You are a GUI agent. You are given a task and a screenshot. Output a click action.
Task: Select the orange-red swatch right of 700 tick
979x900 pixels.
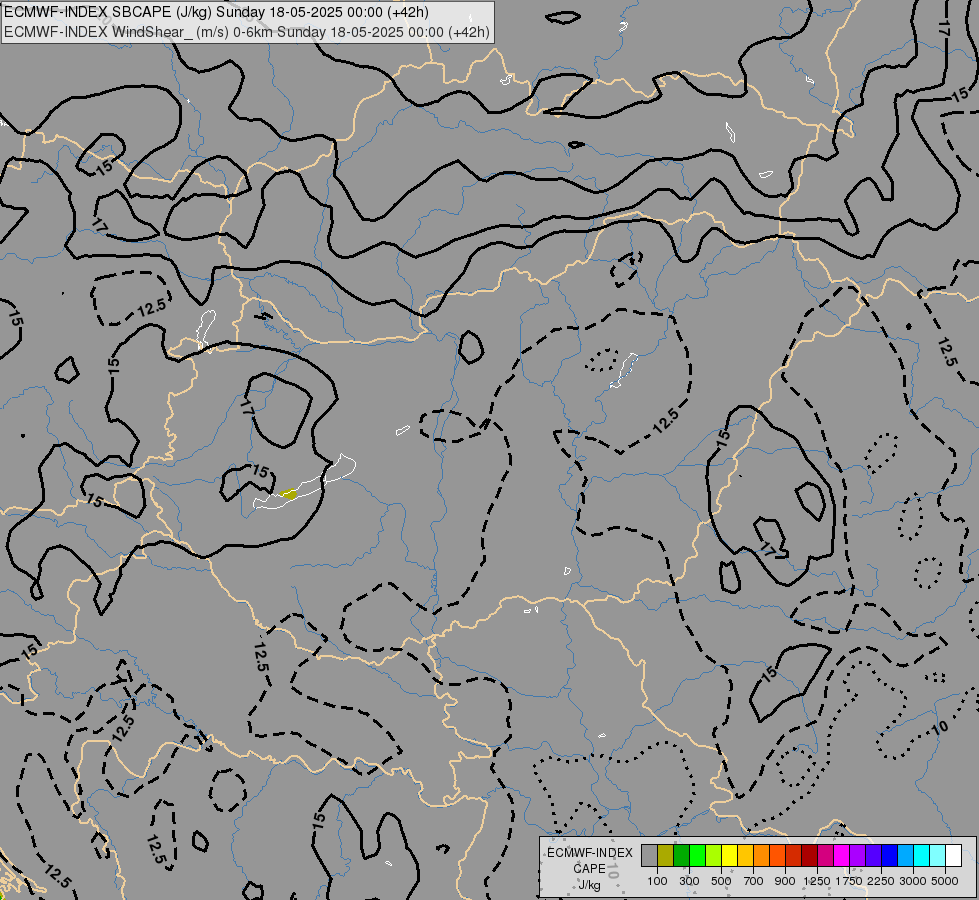pos(777,855)
